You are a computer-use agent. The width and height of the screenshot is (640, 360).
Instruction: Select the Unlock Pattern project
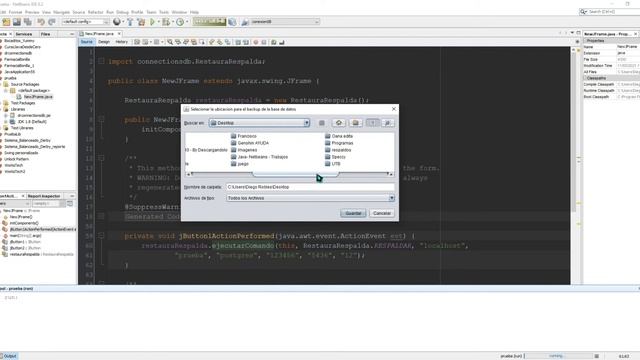click(17, 159)
